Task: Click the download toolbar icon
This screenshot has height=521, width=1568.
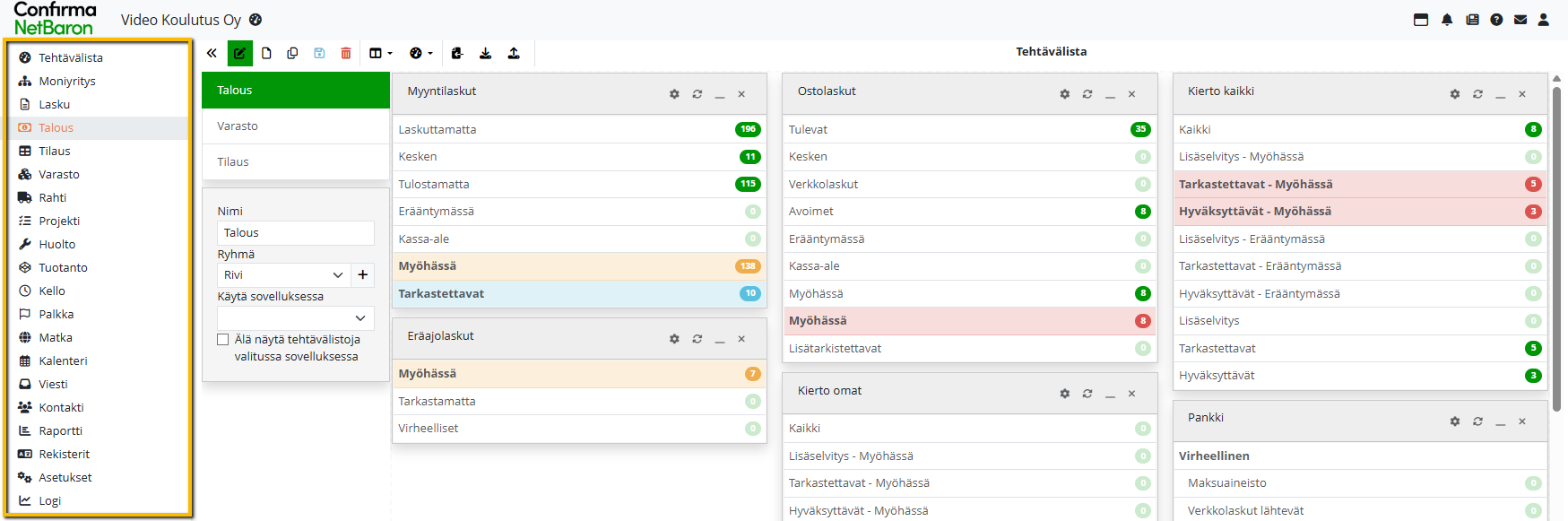Action: point(485,54)
